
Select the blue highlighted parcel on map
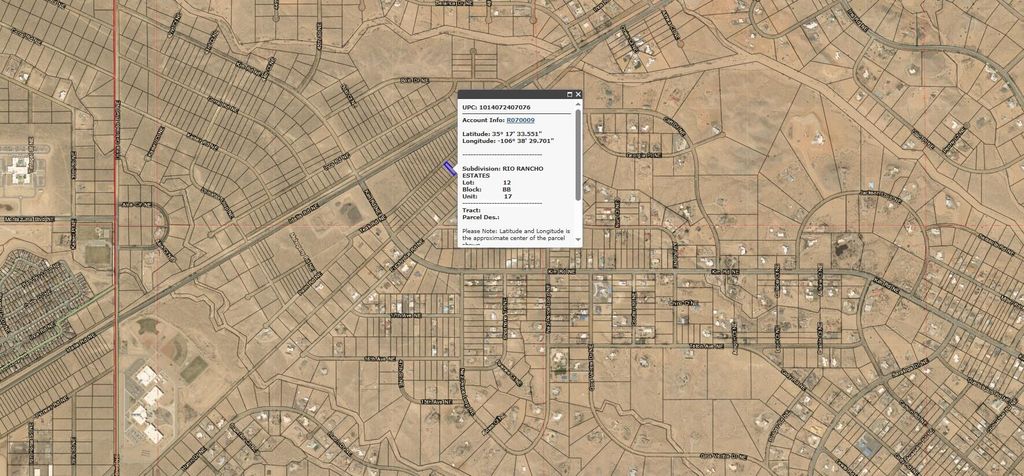pyautogui.click(x=449, y=168)
